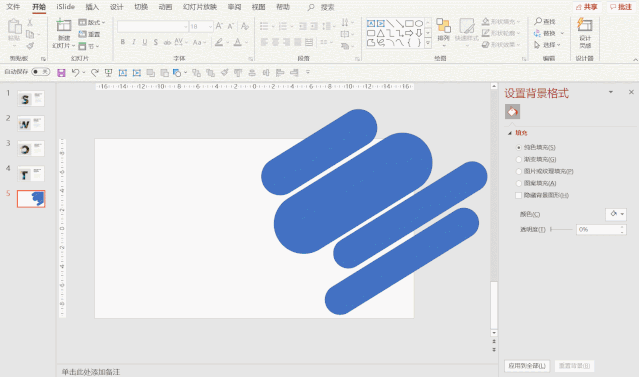This screenshot has width=639, height=377.
Task: Open the Layout (版式) dropdown
Action: point(92,22)
